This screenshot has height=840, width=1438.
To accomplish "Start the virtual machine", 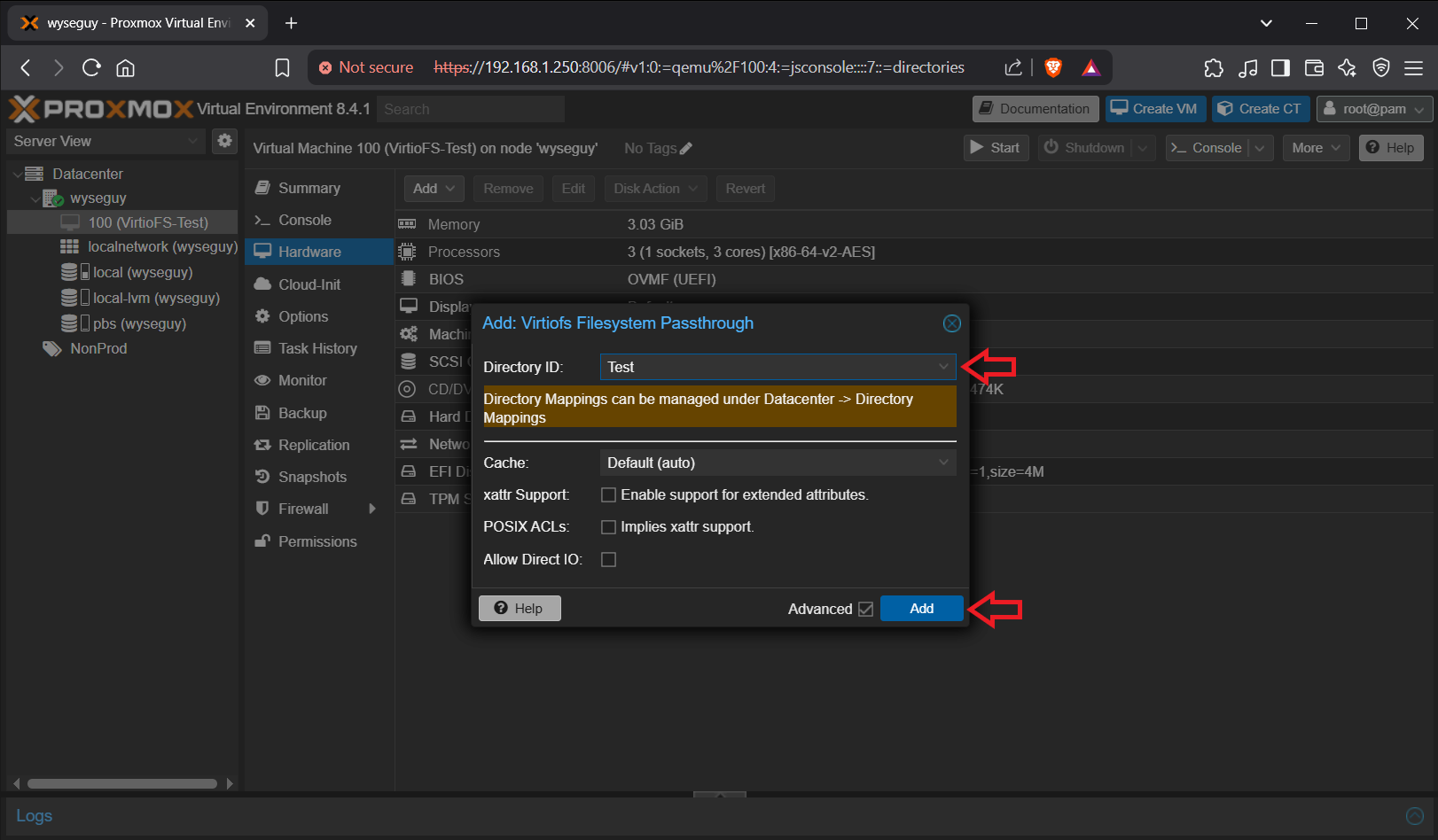I will [996, 148].
